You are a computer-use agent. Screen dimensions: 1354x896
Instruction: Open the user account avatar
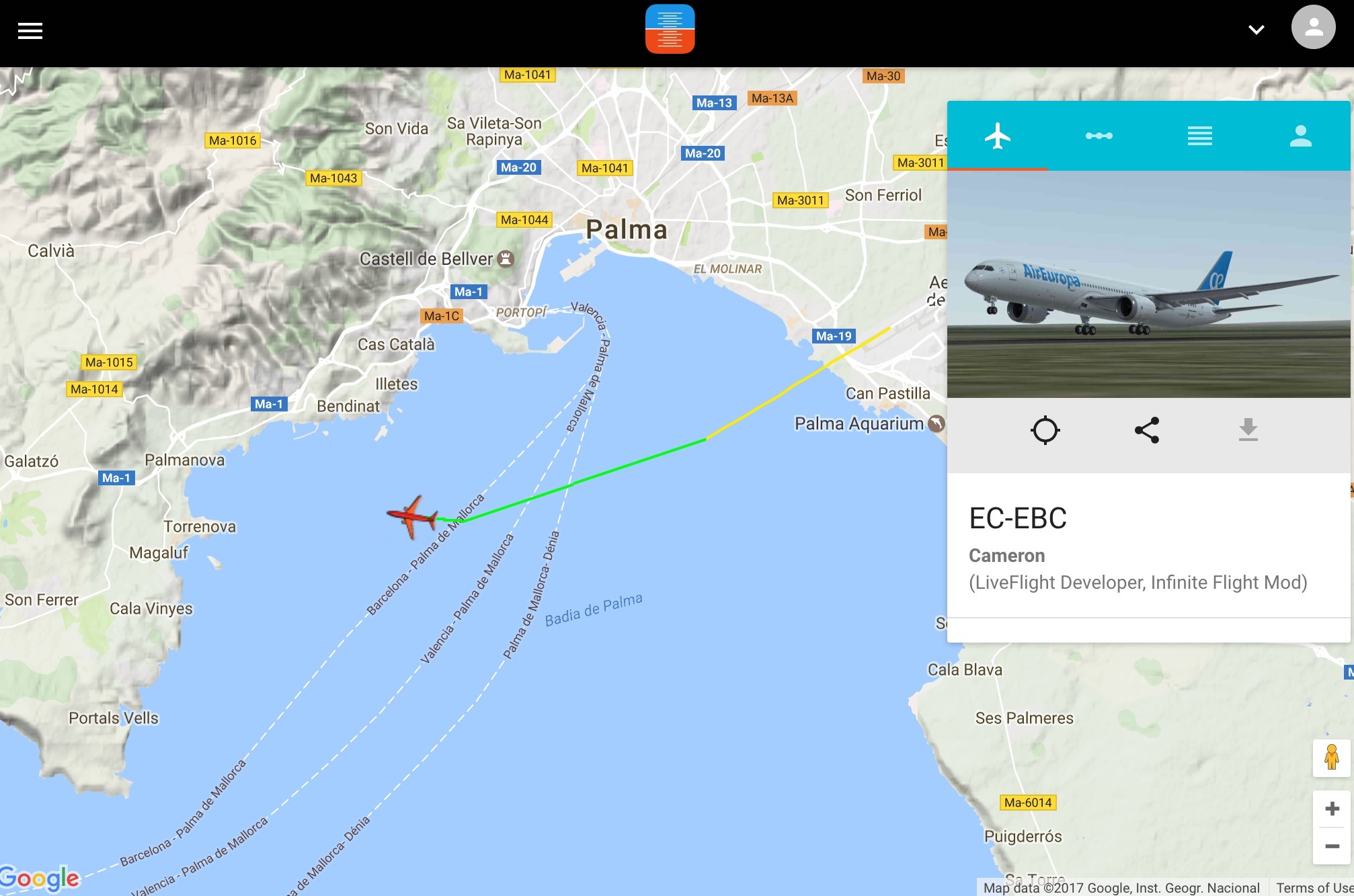(x=1313, y=28)
